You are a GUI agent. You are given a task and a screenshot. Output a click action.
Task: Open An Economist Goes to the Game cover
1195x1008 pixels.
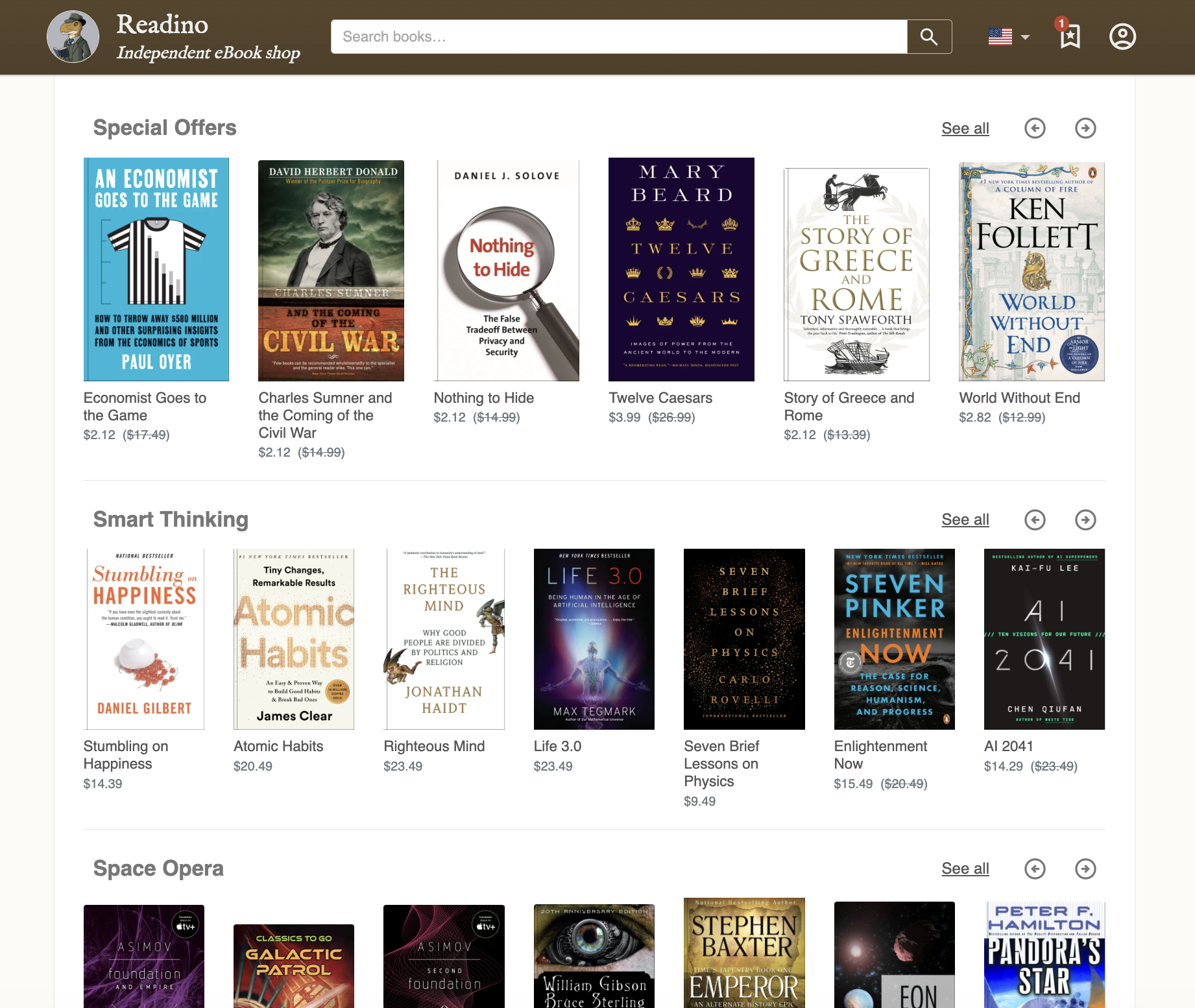[x=156, y=269]
